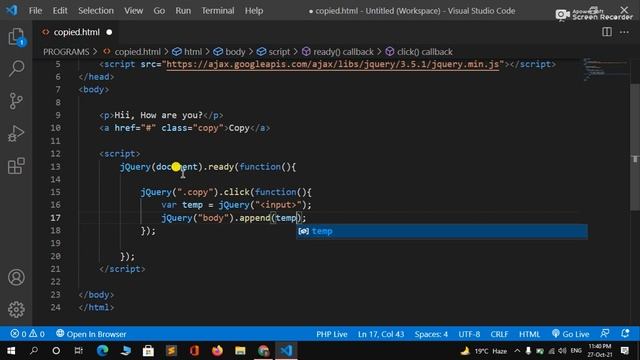Open Office from the taskbar

click(x=194, y=351)
